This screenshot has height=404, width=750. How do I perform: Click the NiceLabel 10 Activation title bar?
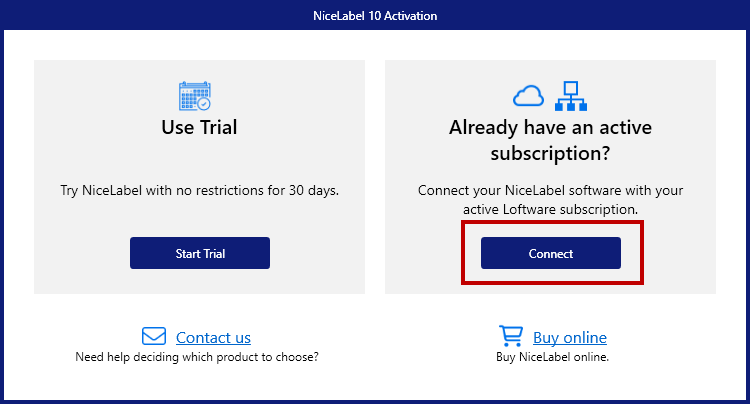pos(375,15)
